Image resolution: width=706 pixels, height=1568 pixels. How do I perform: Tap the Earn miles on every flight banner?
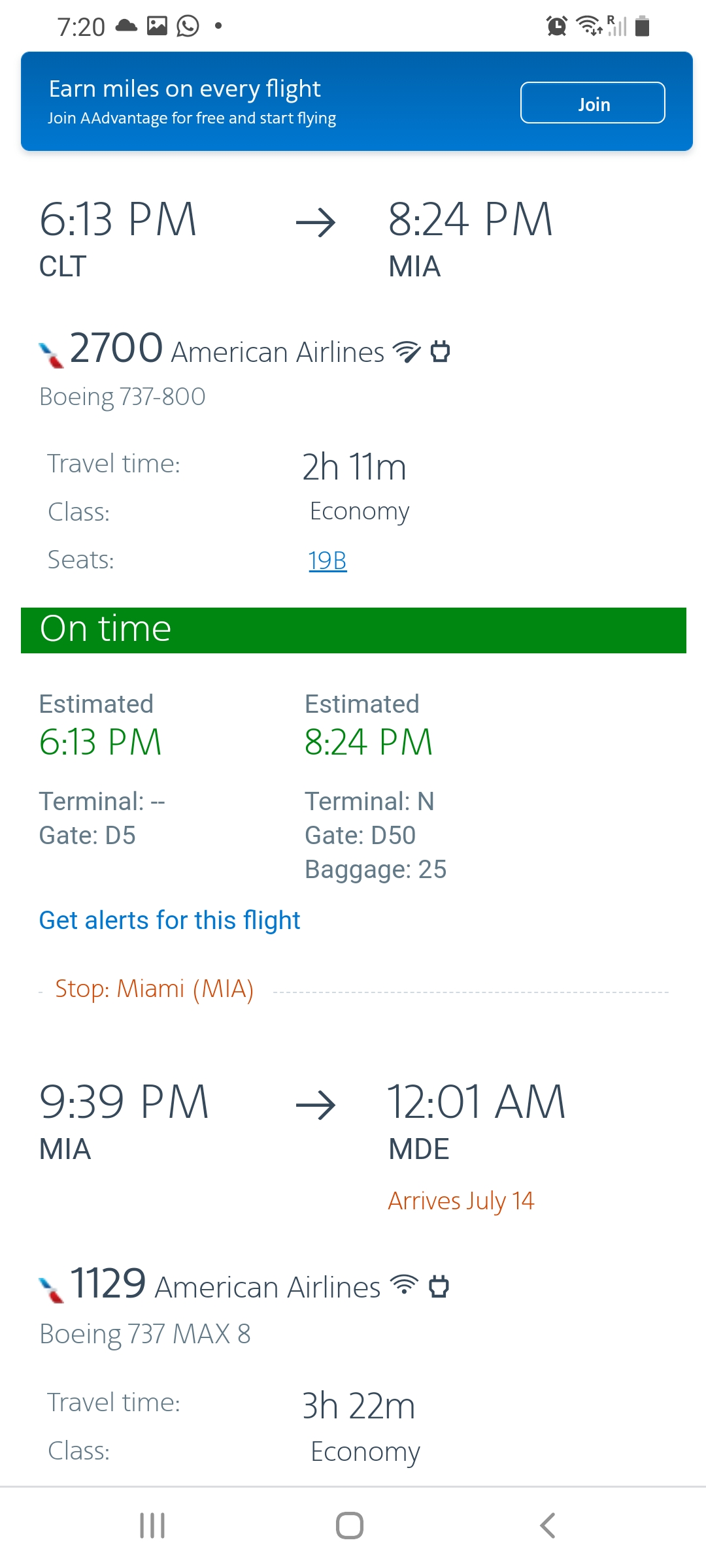pyautogui.click(x=261, y=101)
